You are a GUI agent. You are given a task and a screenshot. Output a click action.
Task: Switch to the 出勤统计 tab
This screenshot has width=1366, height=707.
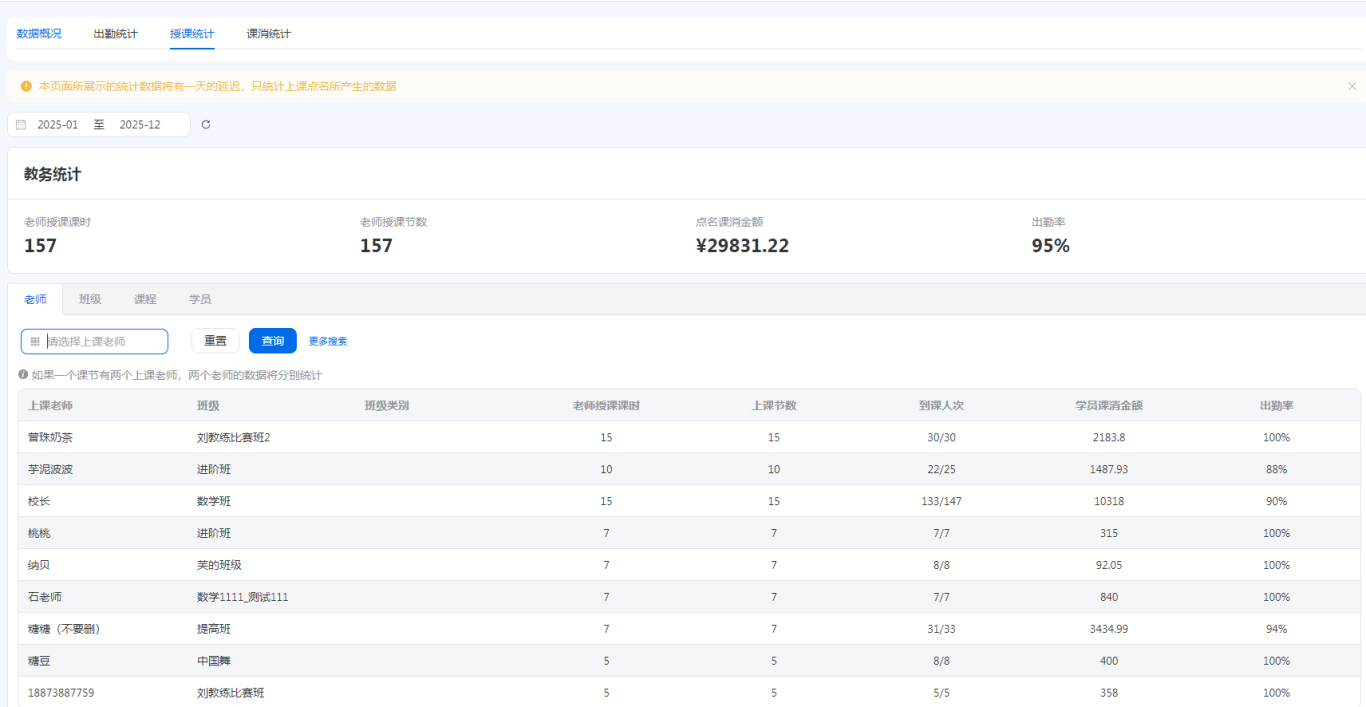point(116,34)
